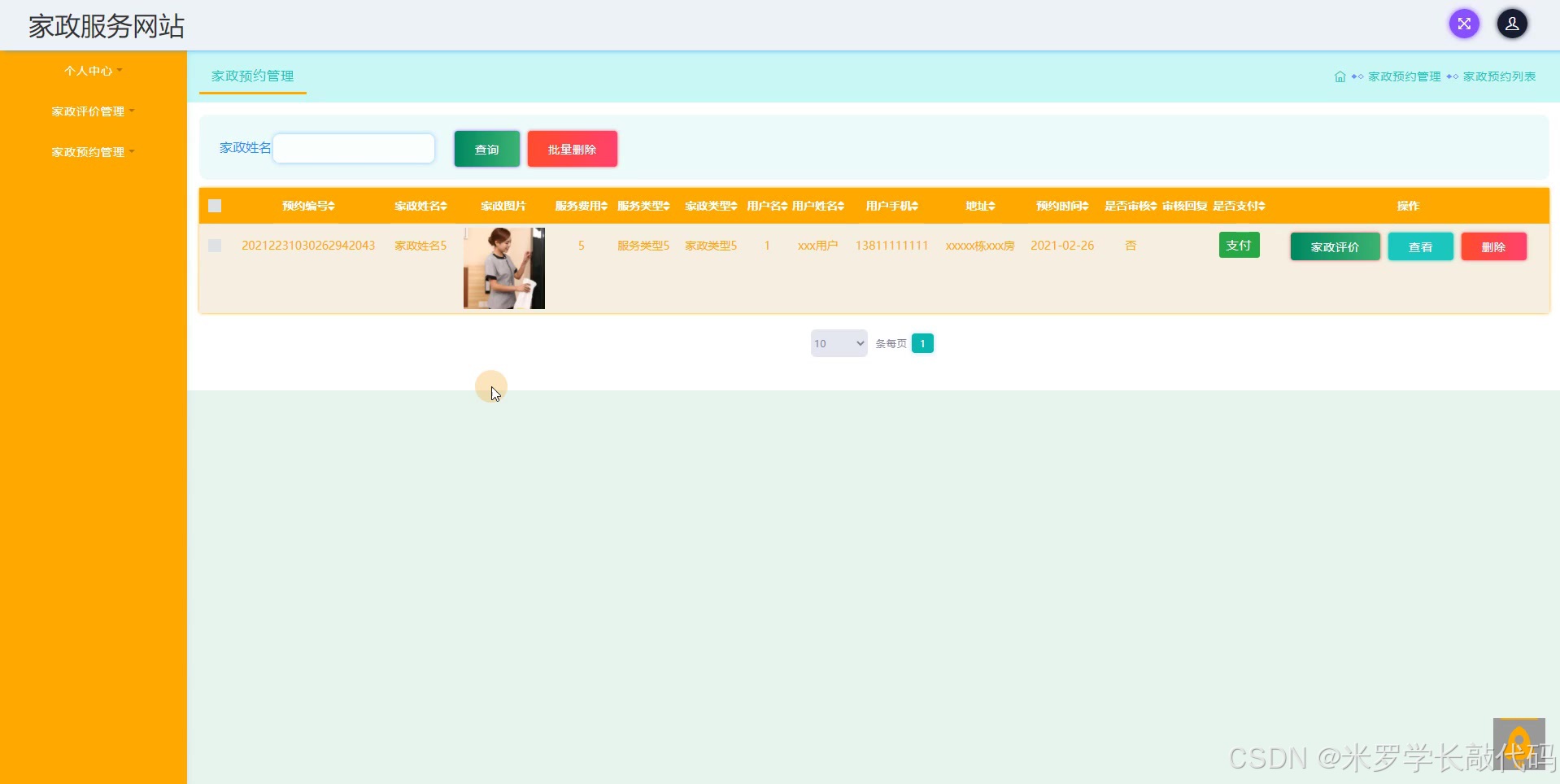Open the housekeeper photo thumbnail
1560x784 pixels.
point(504,268)
